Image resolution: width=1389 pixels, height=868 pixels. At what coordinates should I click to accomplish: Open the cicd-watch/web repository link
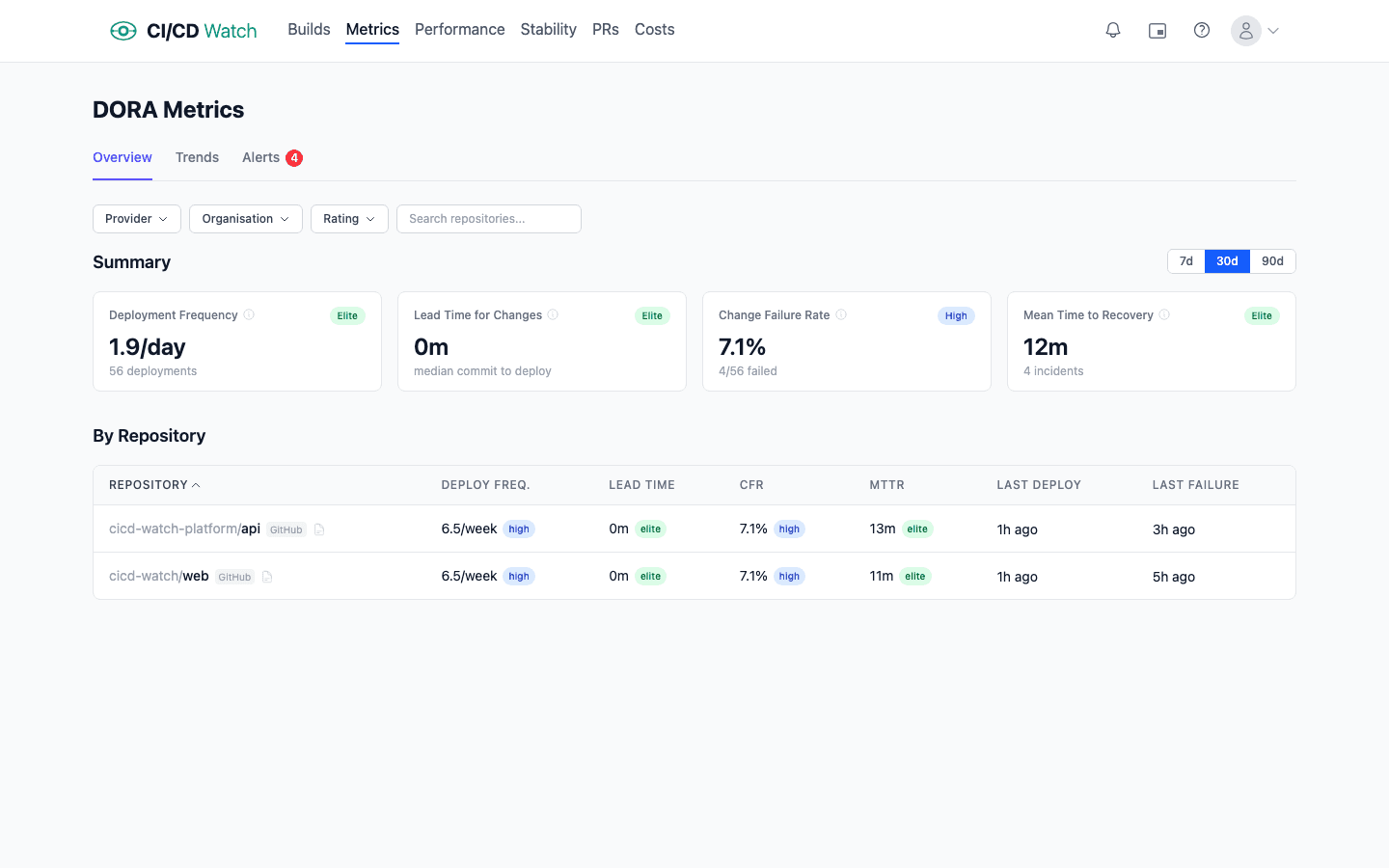pos(158,576)
